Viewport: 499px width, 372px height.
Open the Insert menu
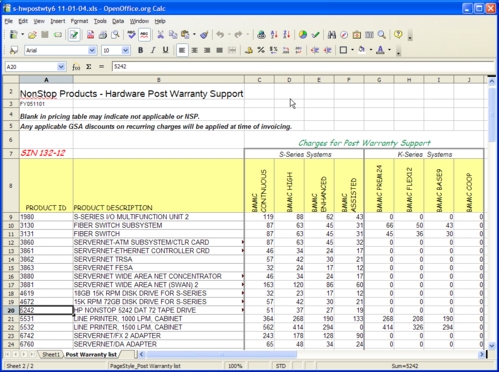point(58,21)
